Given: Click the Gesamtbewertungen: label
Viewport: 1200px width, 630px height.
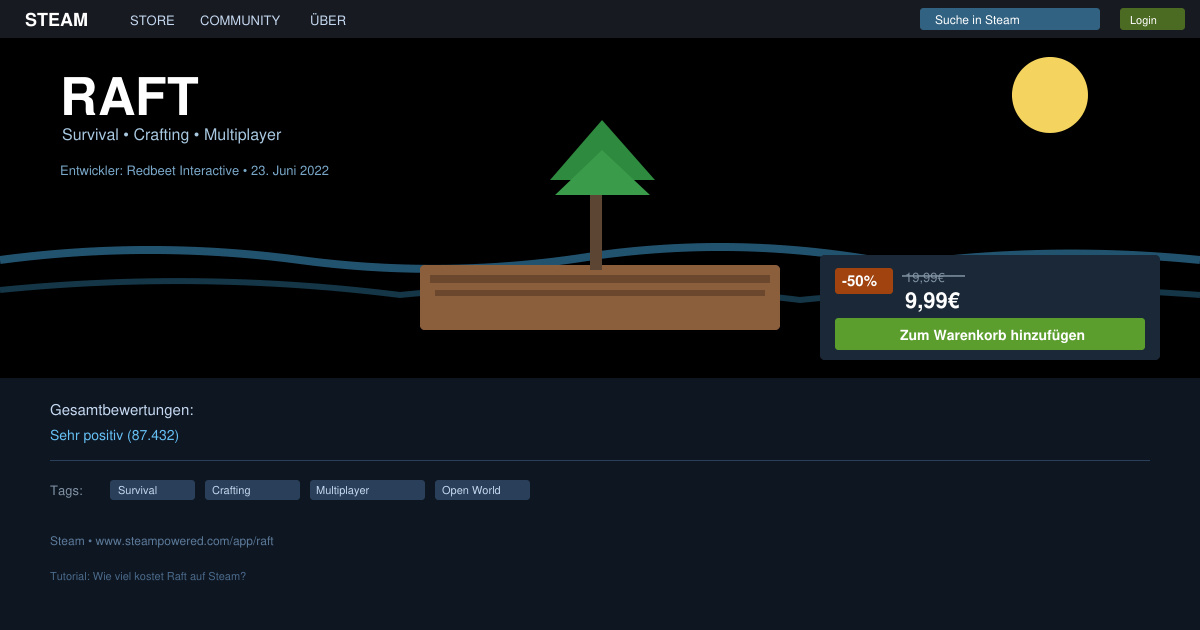Looking at the screenshot, I should click(122, 410).
